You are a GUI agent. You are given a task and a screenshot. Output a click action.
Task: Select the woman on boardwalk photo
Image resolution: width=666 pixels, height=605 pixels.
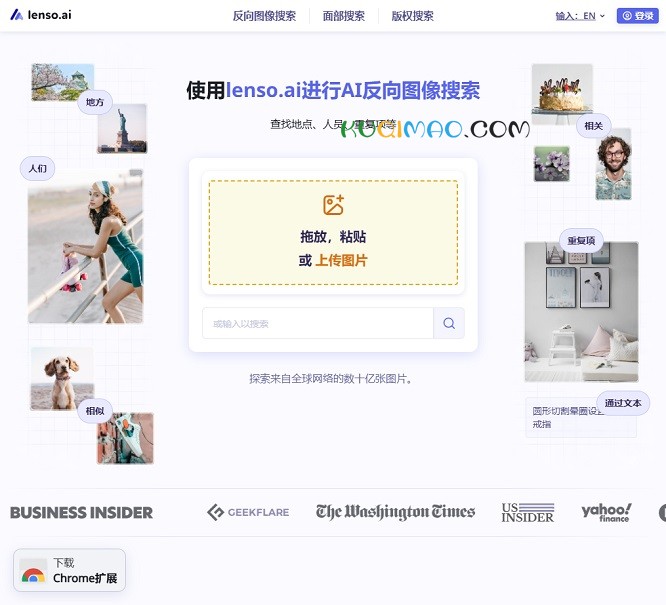coord(85,246)
